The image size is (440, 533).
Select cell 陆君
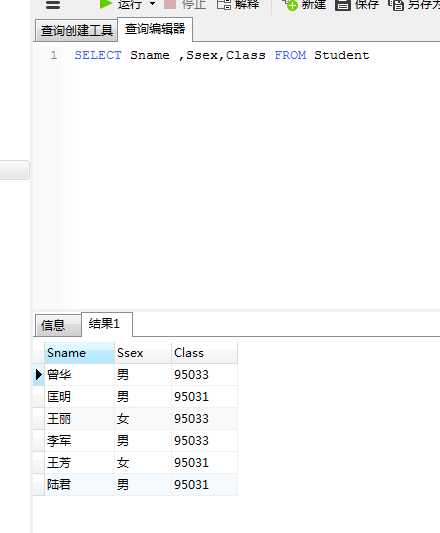[x=79, y=485]
